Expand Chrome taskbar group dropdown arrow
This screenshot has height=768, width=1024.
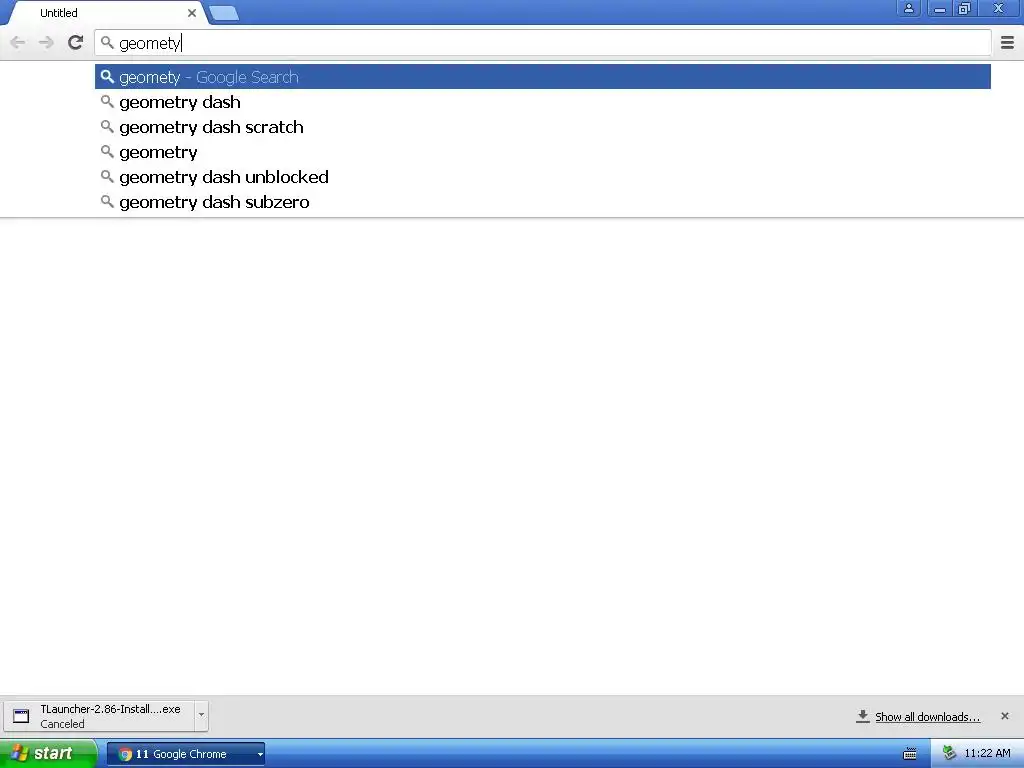(x=260, y=754)
